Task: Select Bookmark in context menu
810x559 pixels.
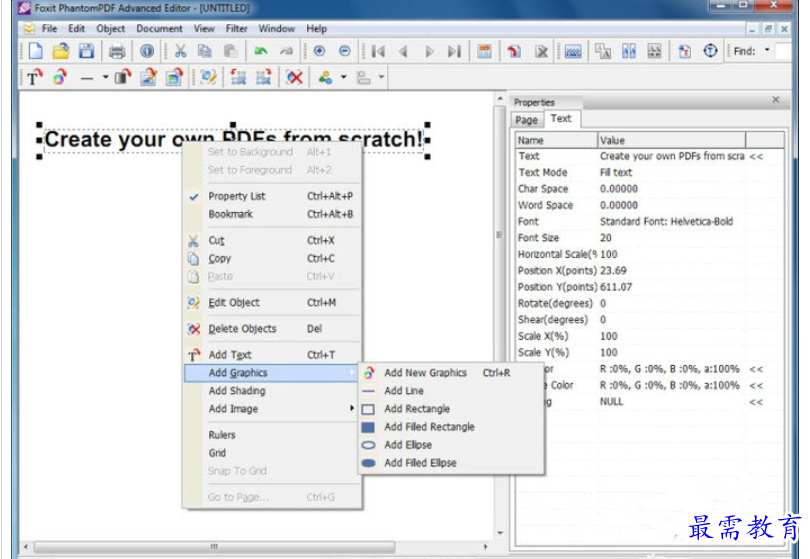Action: click(272, 214)
